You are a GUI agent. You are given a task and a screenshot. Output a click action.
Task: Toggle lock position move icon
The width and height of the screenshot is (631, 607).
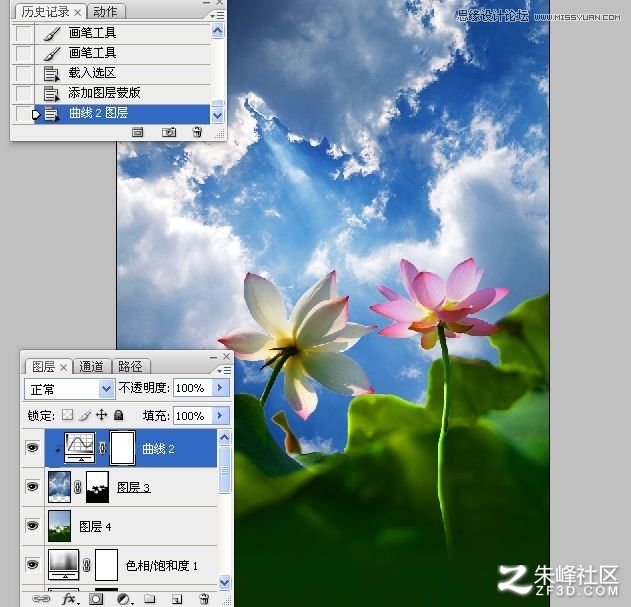pos(101,415)
